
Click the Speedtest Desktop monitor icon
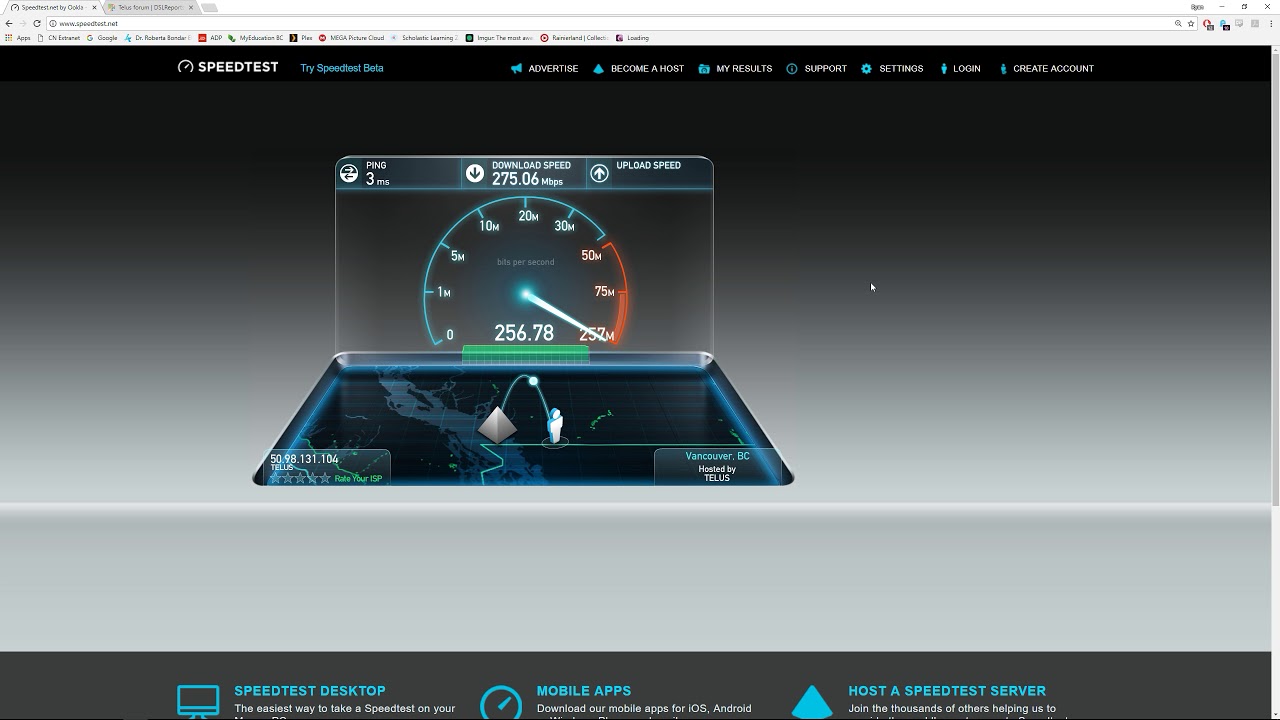[198, 701]
